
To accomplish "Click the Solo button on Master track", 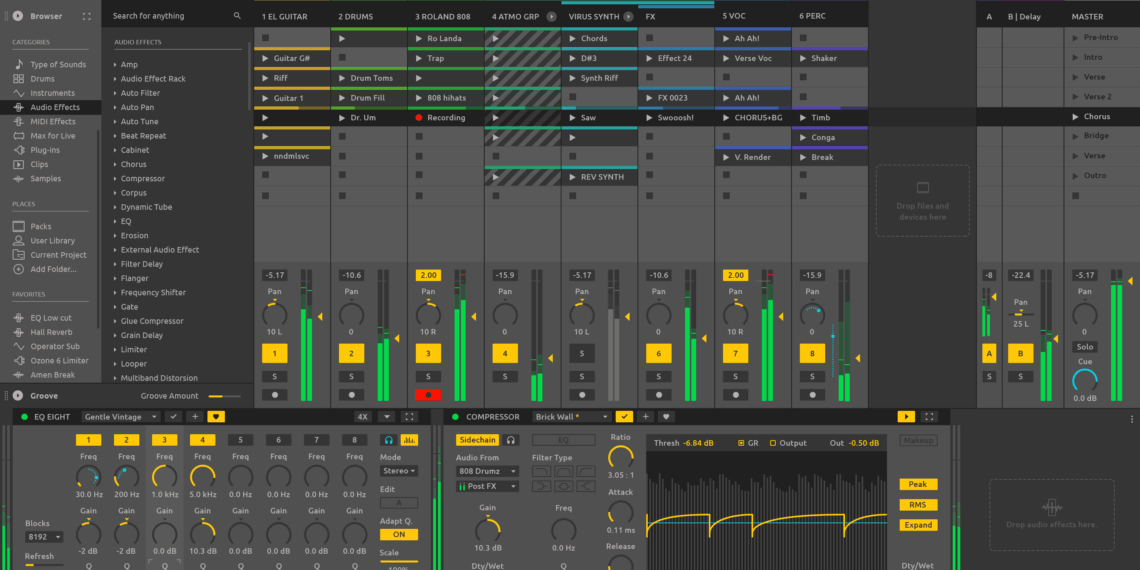I will click(1084, 347).
